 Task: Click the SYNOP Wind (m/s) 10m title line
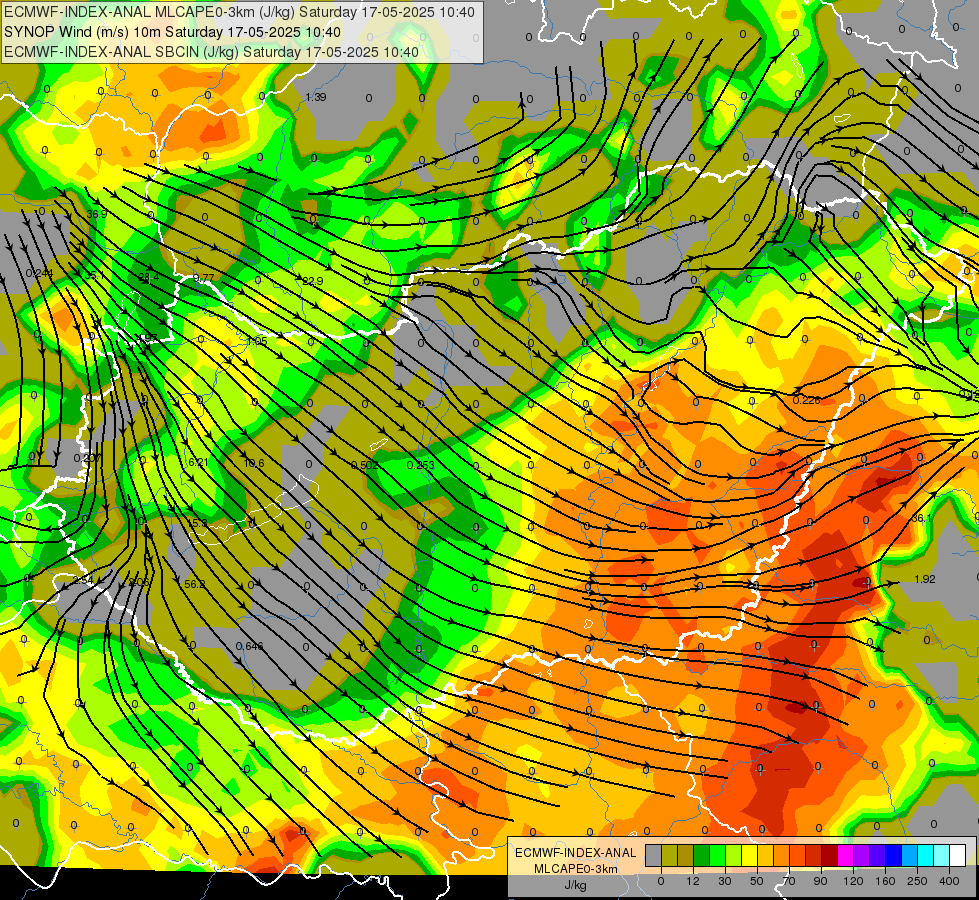(x=172, y=32)
